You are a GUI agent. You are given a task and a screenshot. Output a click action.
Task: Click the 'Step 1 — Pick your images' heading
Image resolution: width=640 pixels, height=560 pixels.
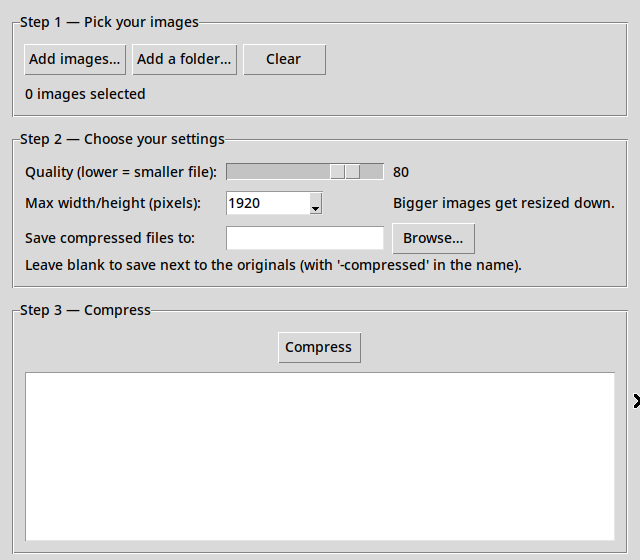tap(109, 22)
